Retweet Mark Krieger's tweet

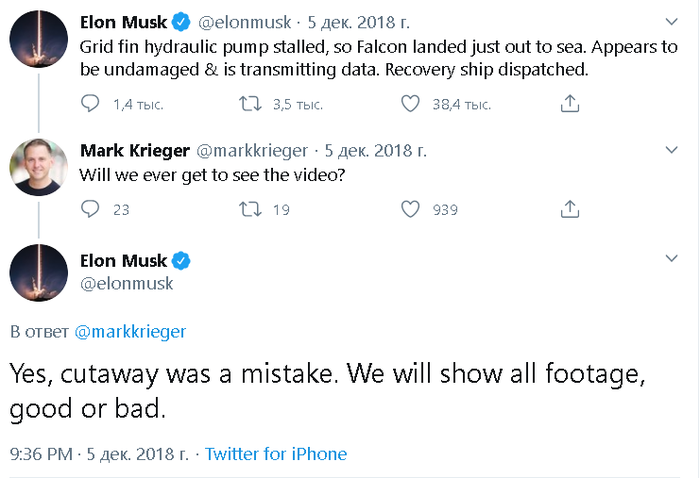(252, 209)
